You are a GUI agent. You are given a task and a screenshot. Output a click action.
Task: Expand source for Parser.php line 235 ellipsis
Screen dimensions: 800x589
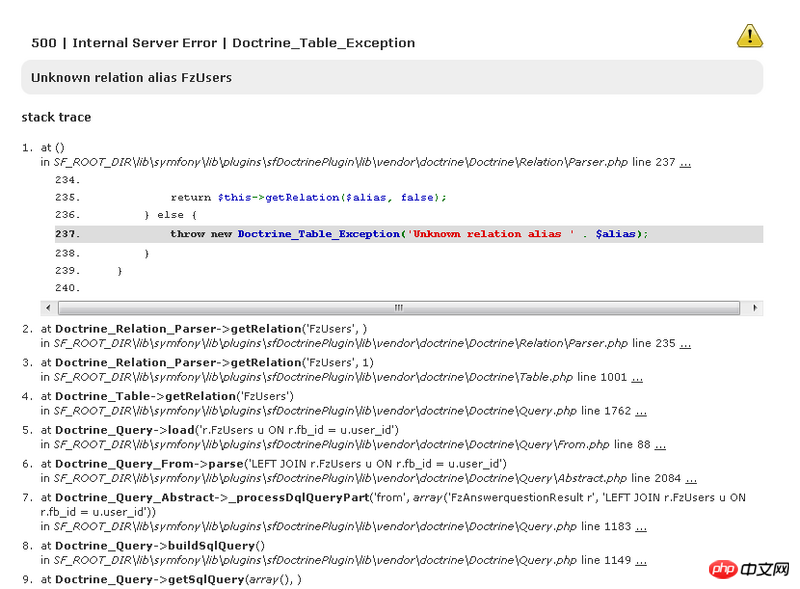click(x=685, y=344)
